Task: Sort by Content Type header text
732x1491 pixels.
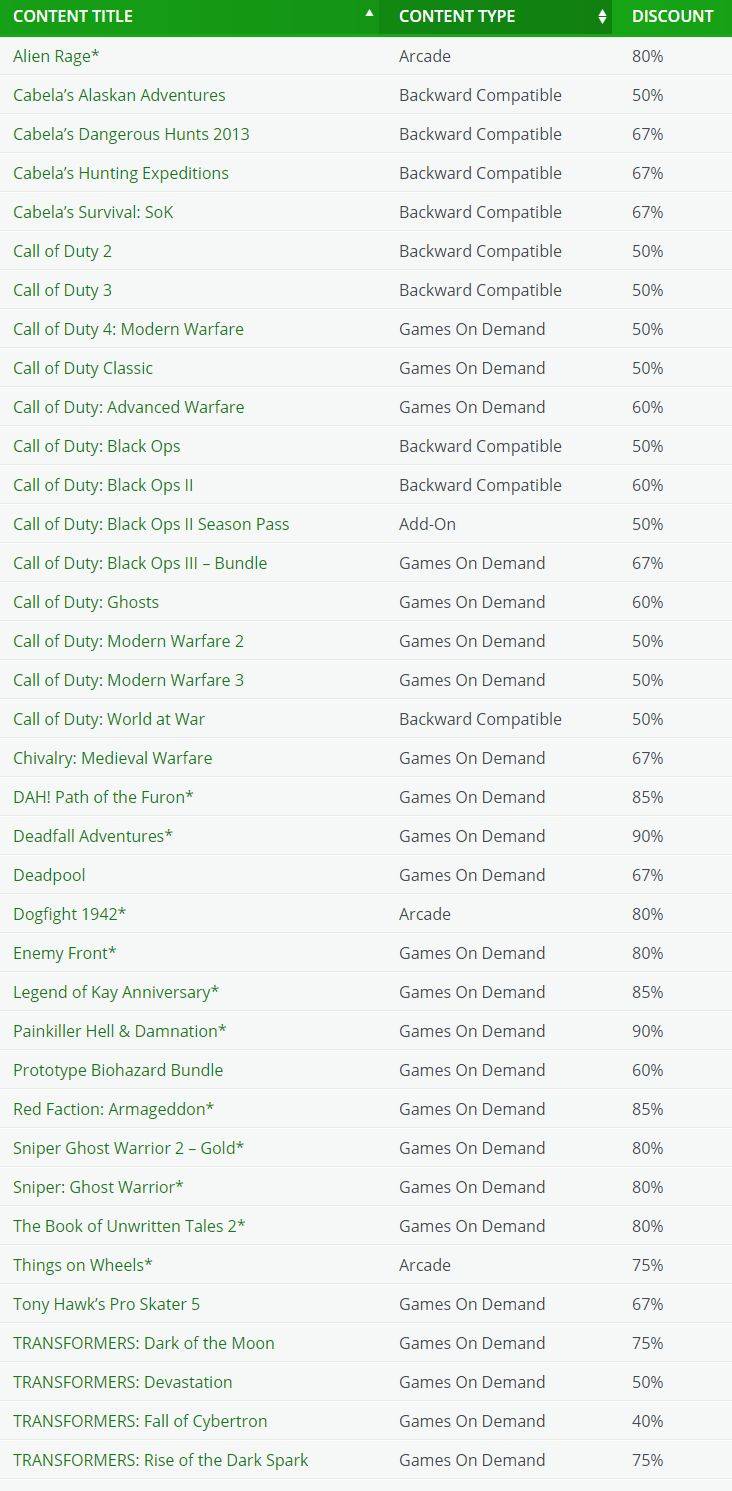Action: pos(457,16)
